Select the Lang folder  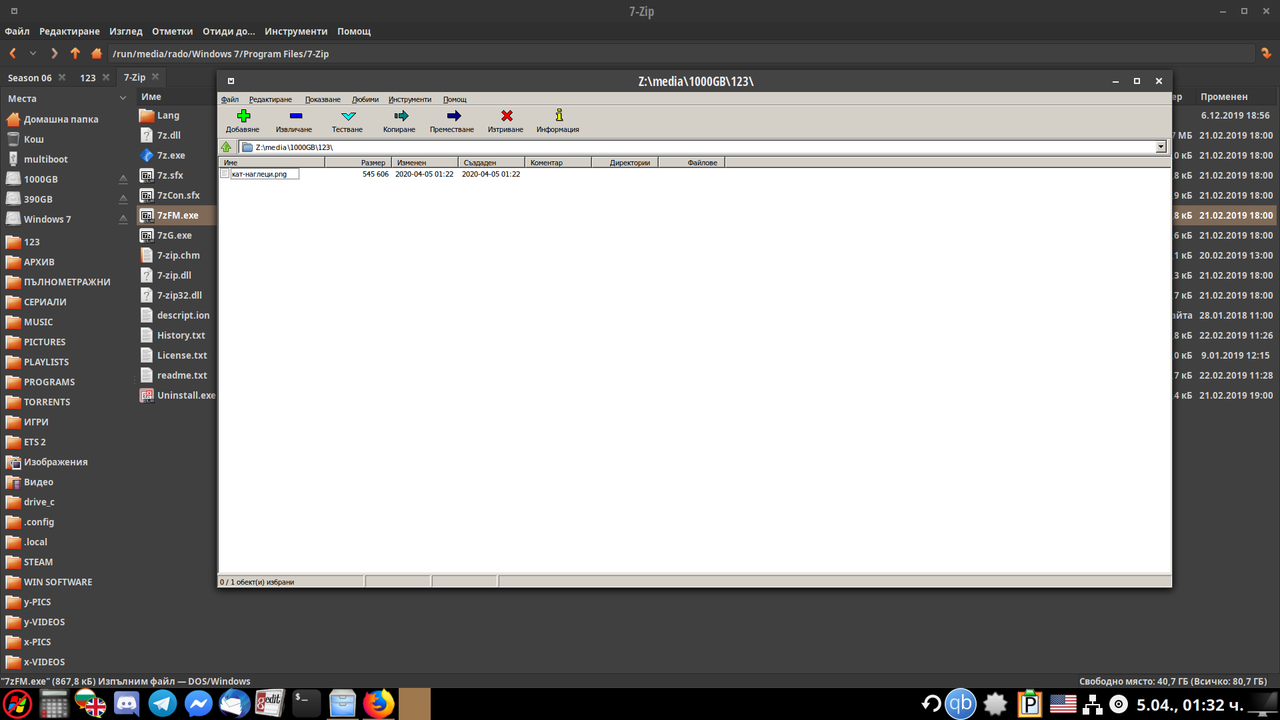click(x=168, y=115)
